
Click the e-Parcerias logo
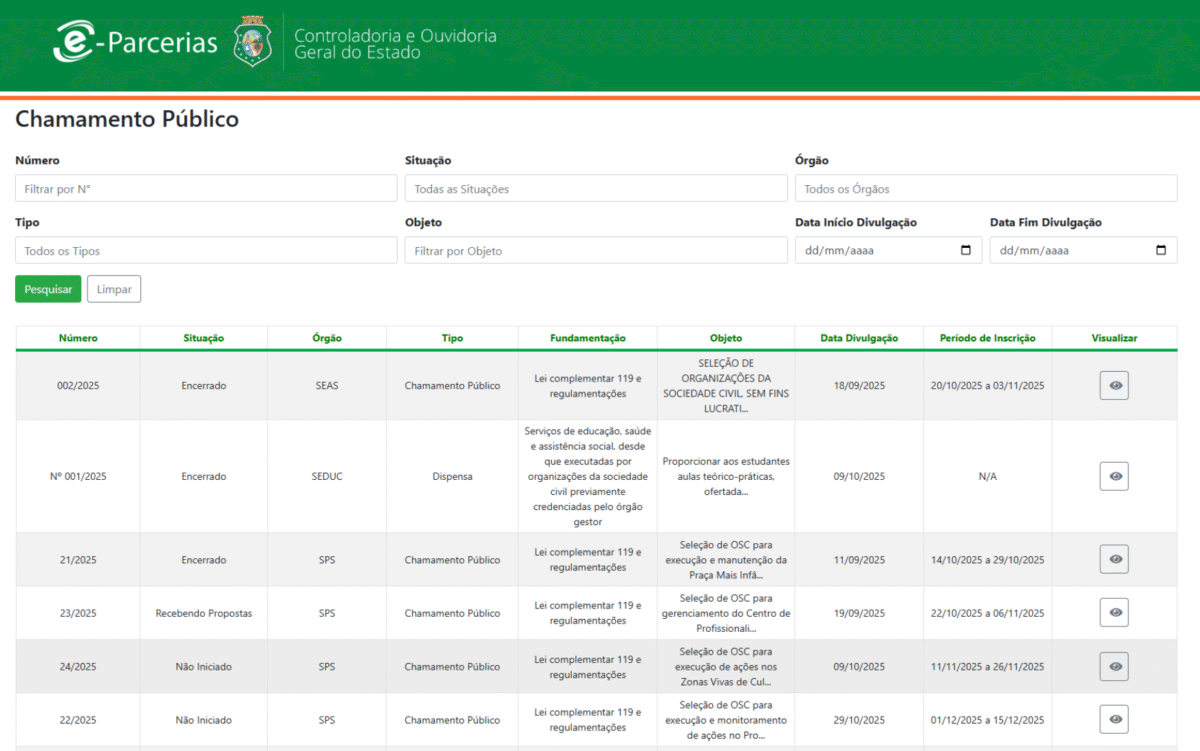coord(136,43)
